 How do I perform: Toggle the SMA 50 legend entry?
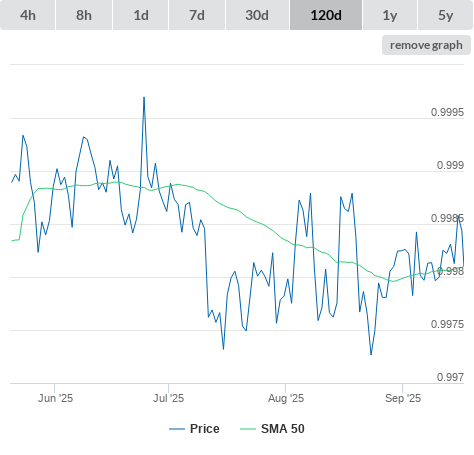click(x=272, y=429)
